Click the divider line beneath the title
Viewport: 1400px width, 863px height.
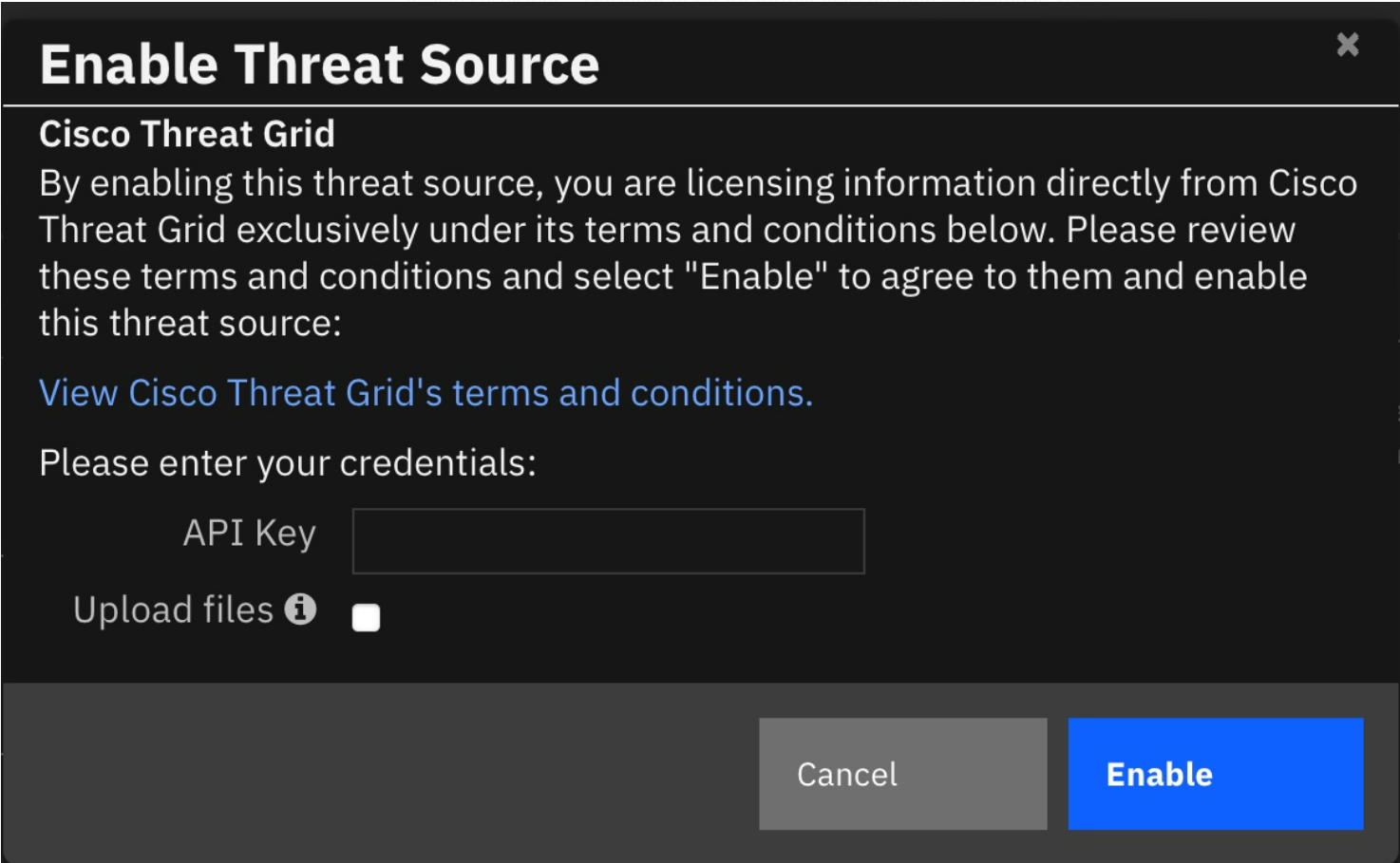pyautogui.click(x=700, y=105)
